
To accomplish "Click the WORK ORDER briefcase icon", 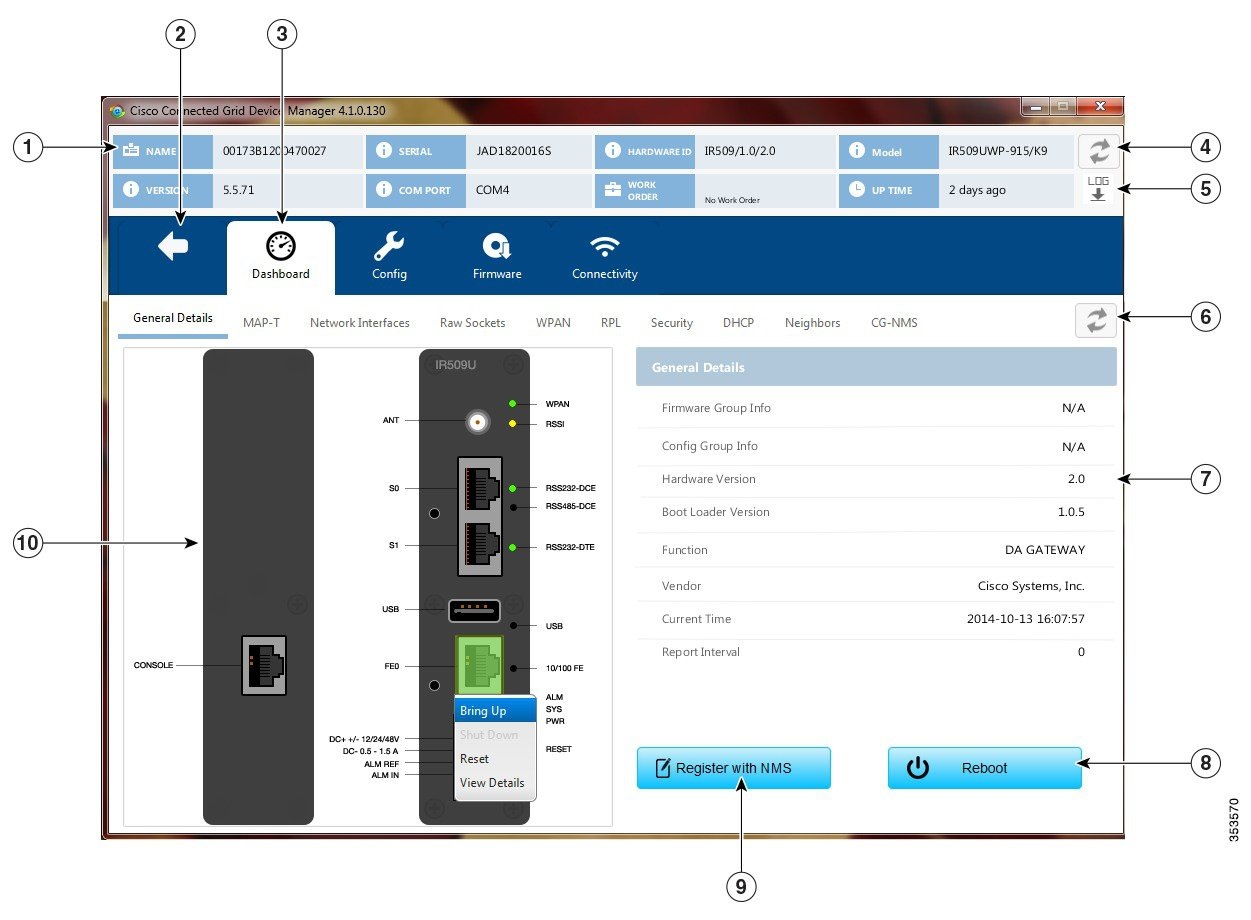I will point(612,189).
